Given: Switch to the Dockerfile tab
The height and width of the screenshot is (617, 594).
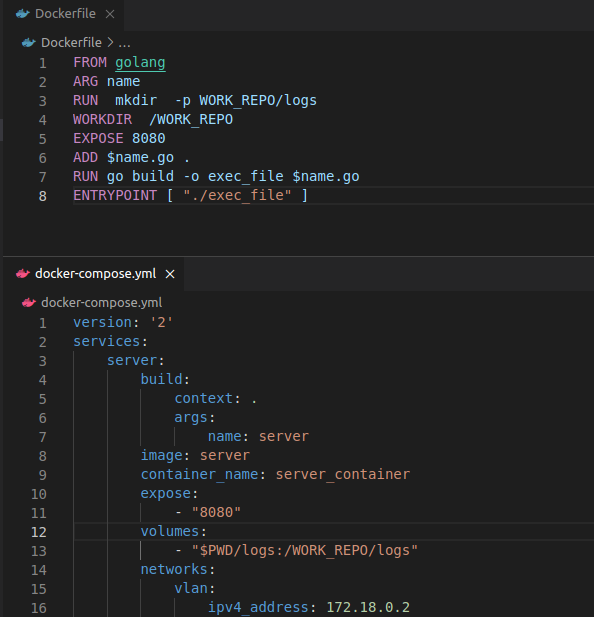Looking at the screenshot, I should point(63,15).
